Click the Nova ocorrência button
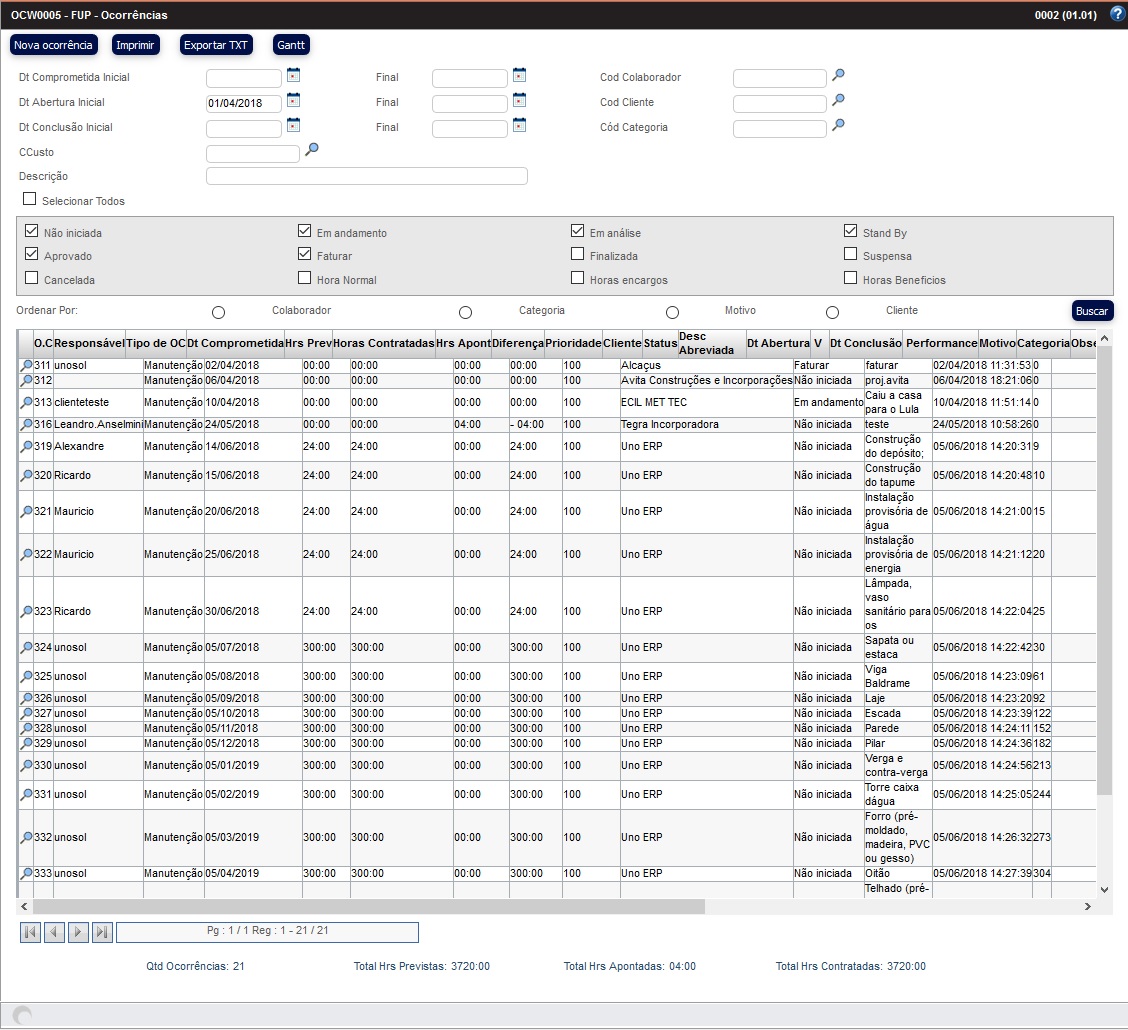 coord(54,45)
